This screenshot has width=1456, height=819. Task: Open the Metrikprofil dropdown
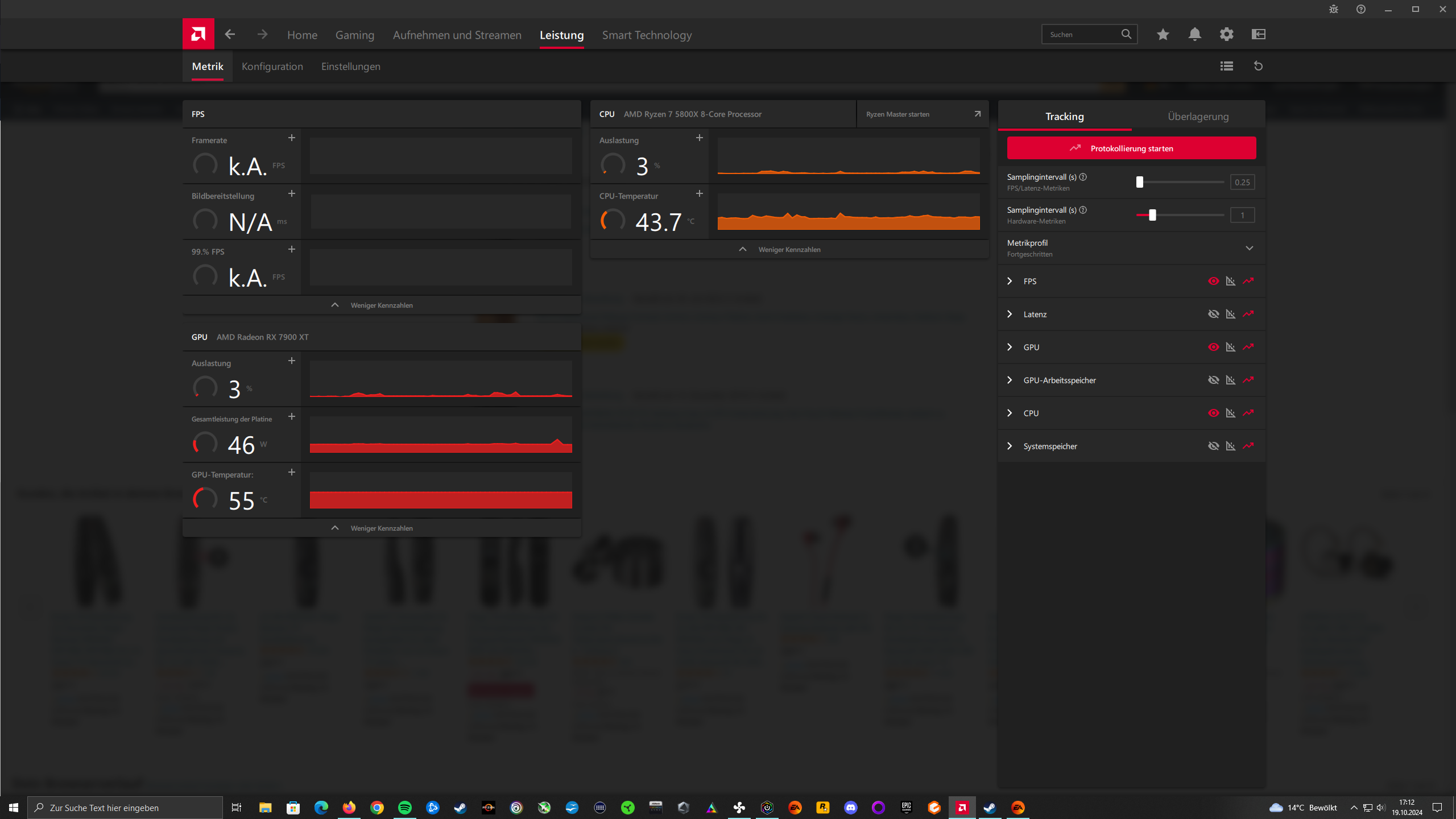1249,248
